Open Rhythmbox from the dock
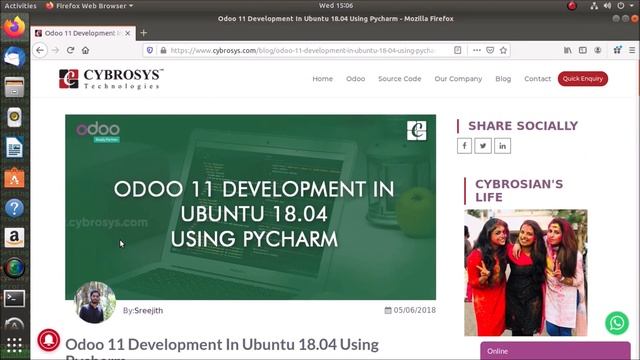The width and height of the screenshot is (640, 360). 14,117
